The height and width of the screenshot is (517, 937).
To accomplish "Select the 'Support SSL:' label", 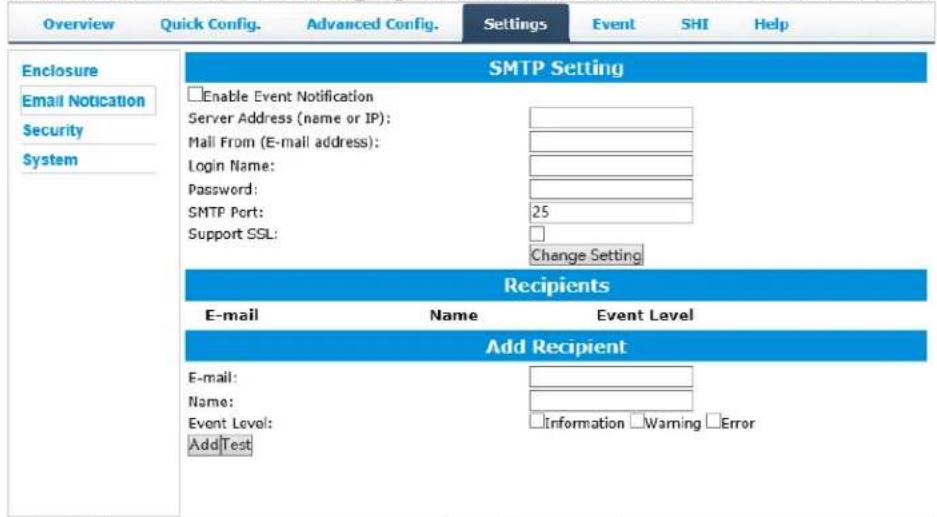I will [x=232, y=234].
